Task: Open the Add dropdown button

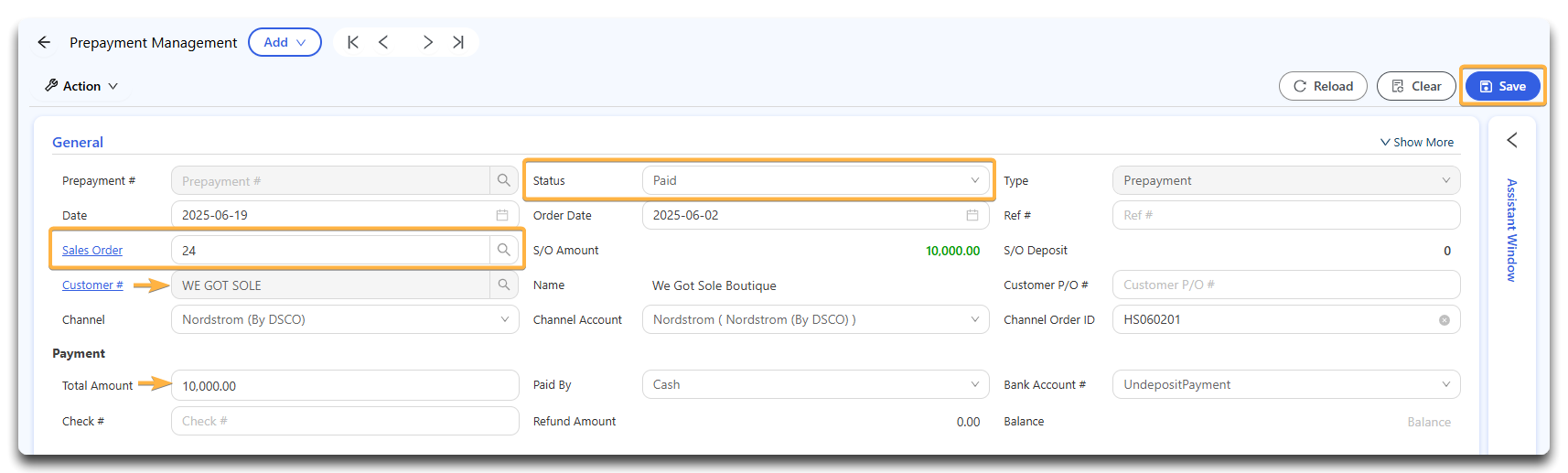Action: [x=285, y=42]
